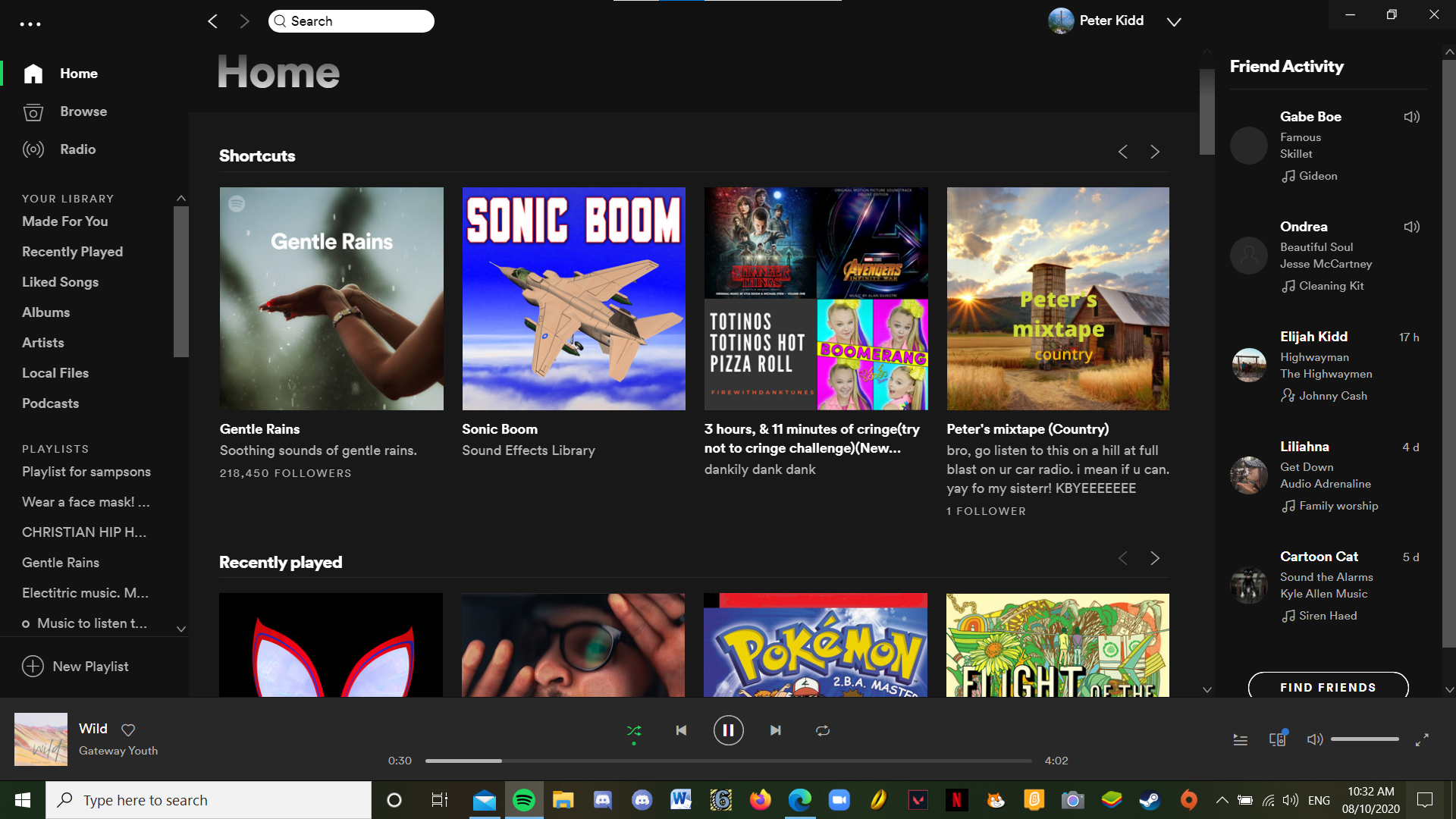Image resolution: width=1456 pixels, height=819 pixels.
Task: Open Browse in the sidebar
Action: pyautogui.click(x=83, y=111)
